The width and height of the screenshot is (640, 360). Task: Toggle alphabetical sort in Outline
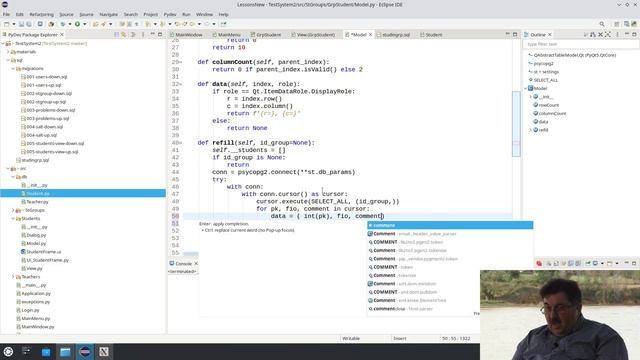pos(586,35)
